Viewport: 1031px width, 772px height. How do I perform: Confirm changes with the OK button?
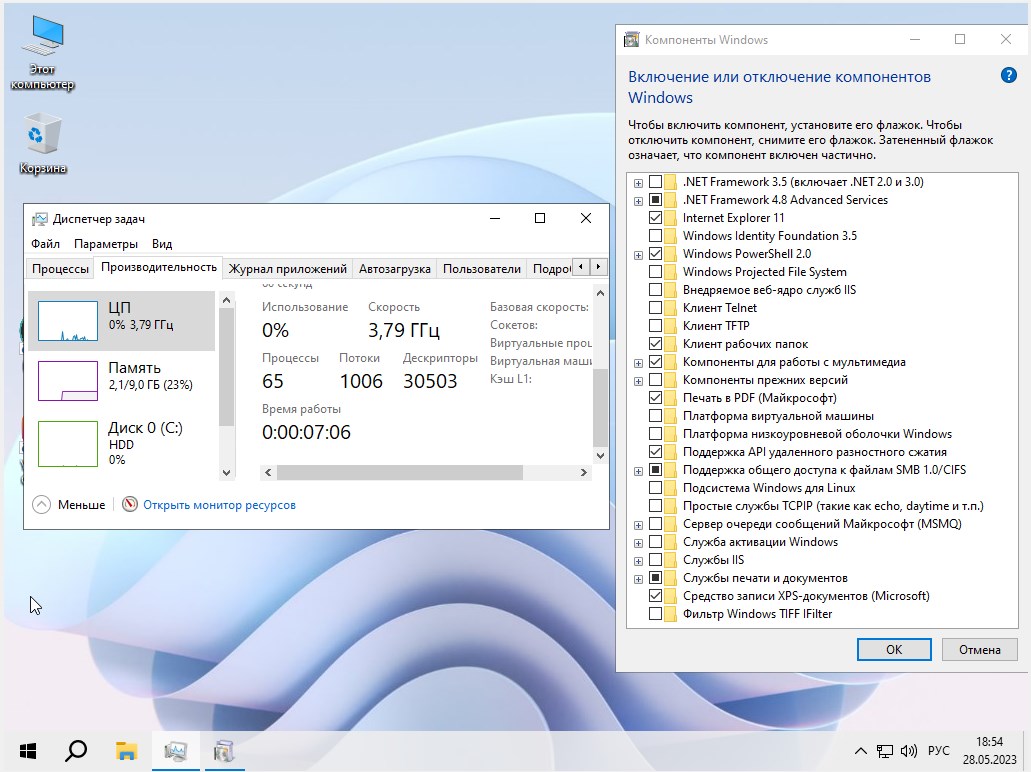click(x=893, y=649)
